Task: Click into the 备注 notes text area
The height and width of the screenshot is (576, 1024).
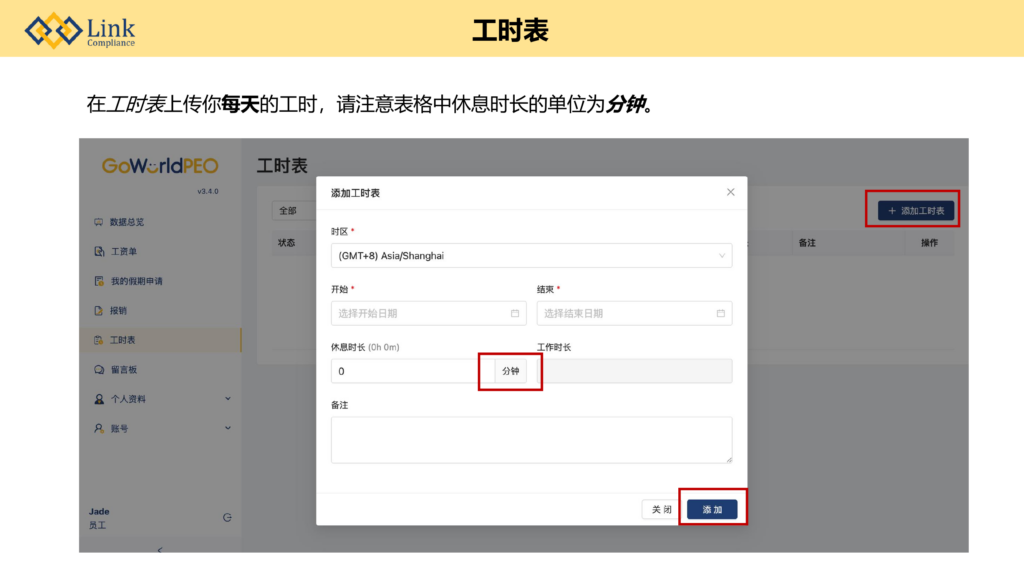Action: (x=531, y=440)
